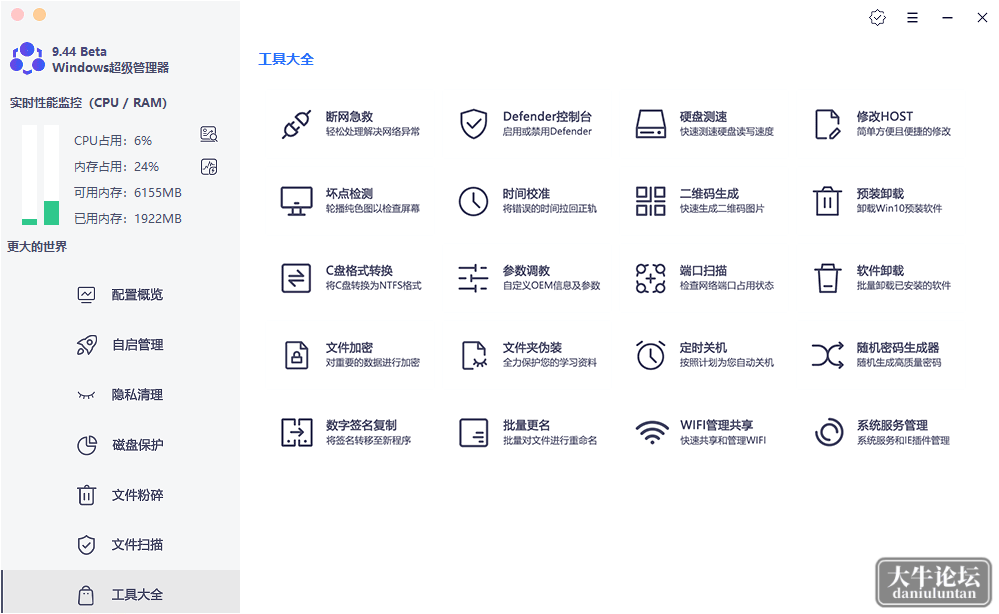Select 工具大全 in the sidebar

pos(120,593)
